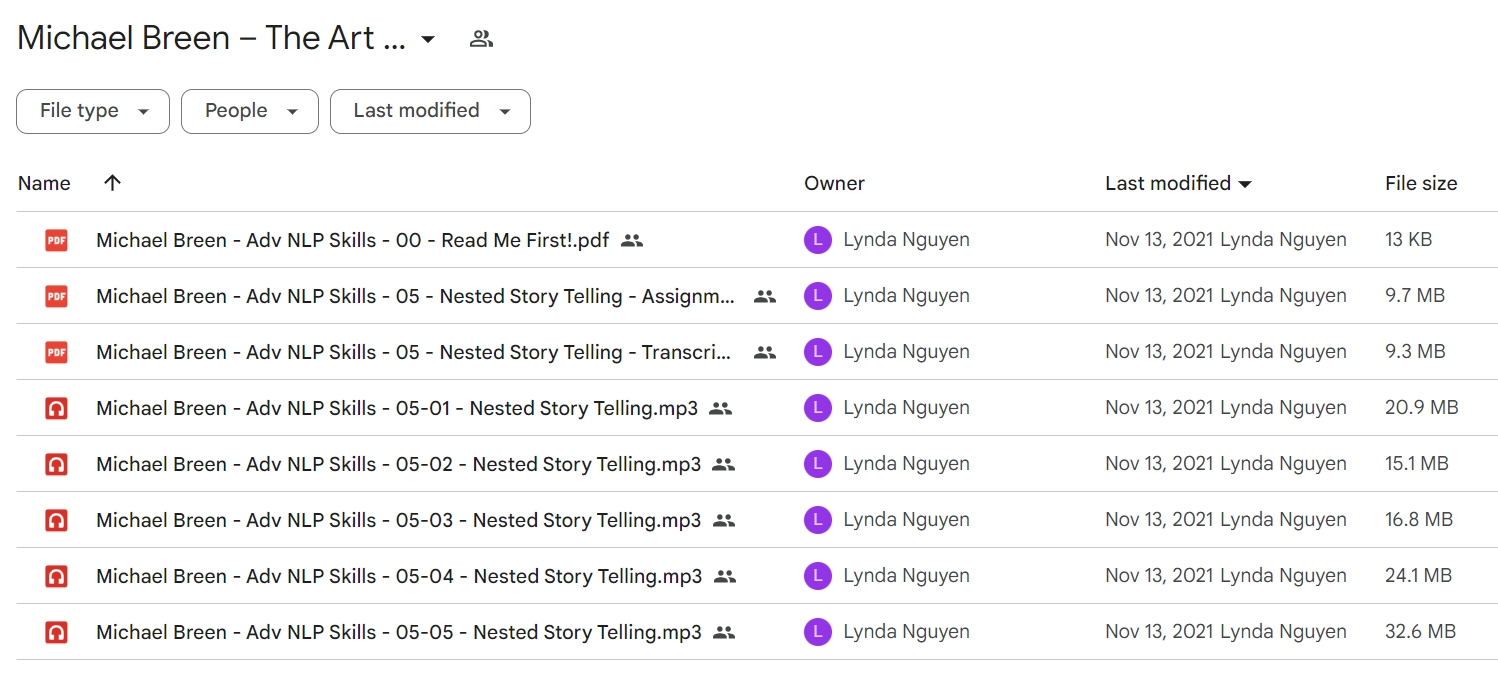Click the audio icon for 05-01 mp3
The image size is (1498, 675).
click(56, 408)
